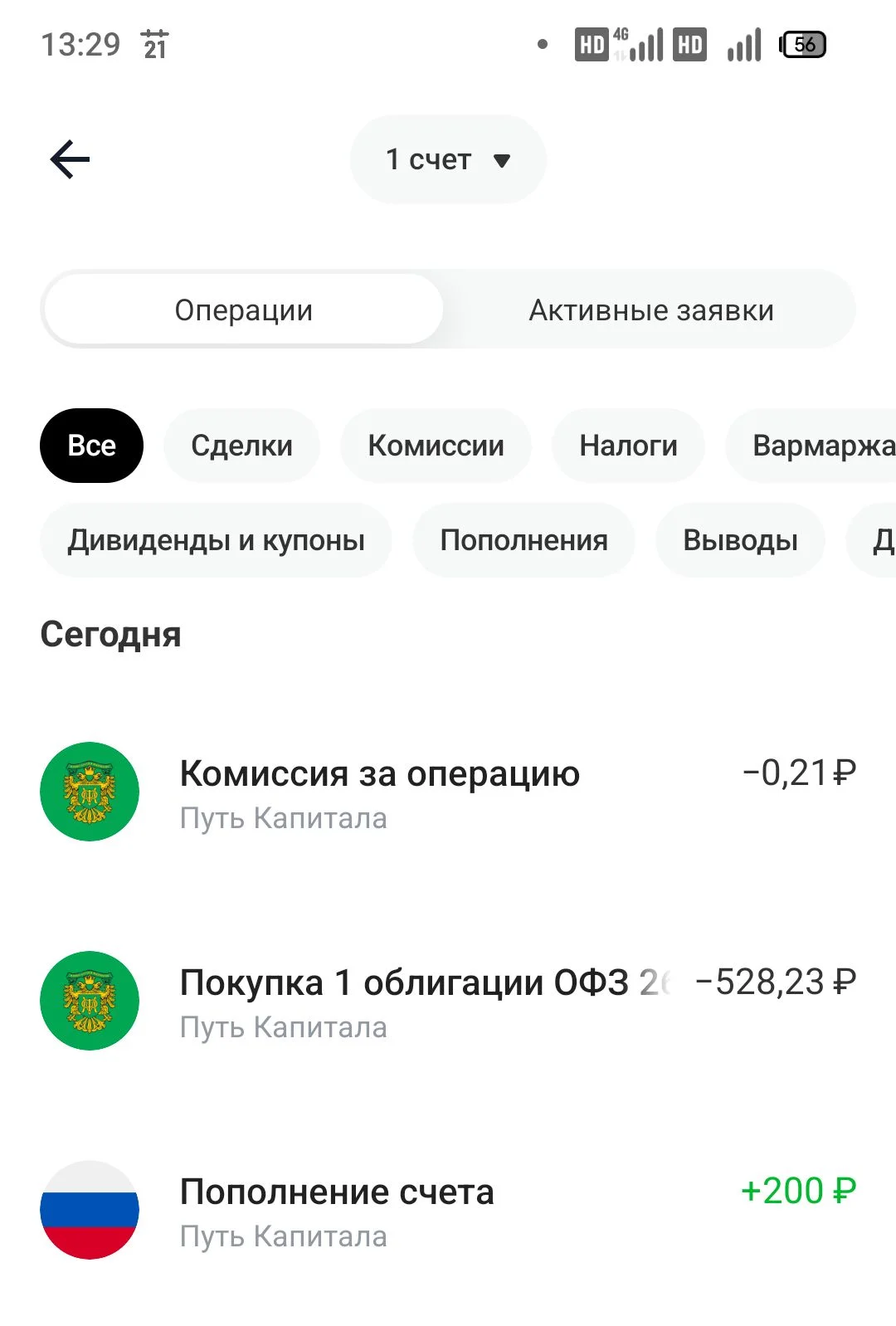The height and width of the screenshot is (1326, 896).
Task: Enable the «Сделки» filter chip
Action: pos(241,446)
